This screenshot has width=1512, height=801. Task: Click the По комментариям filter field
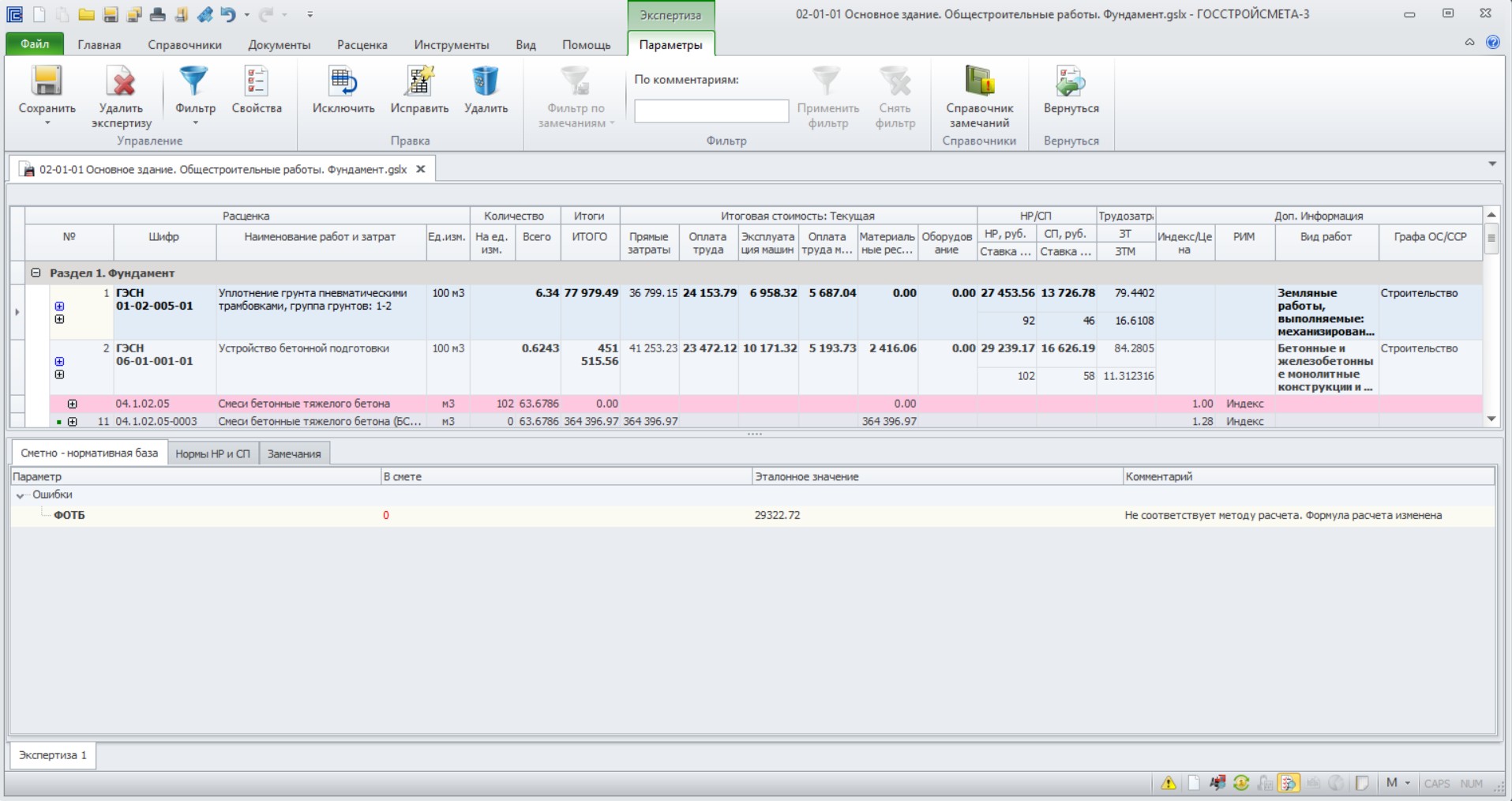click(x=711, y=111)
